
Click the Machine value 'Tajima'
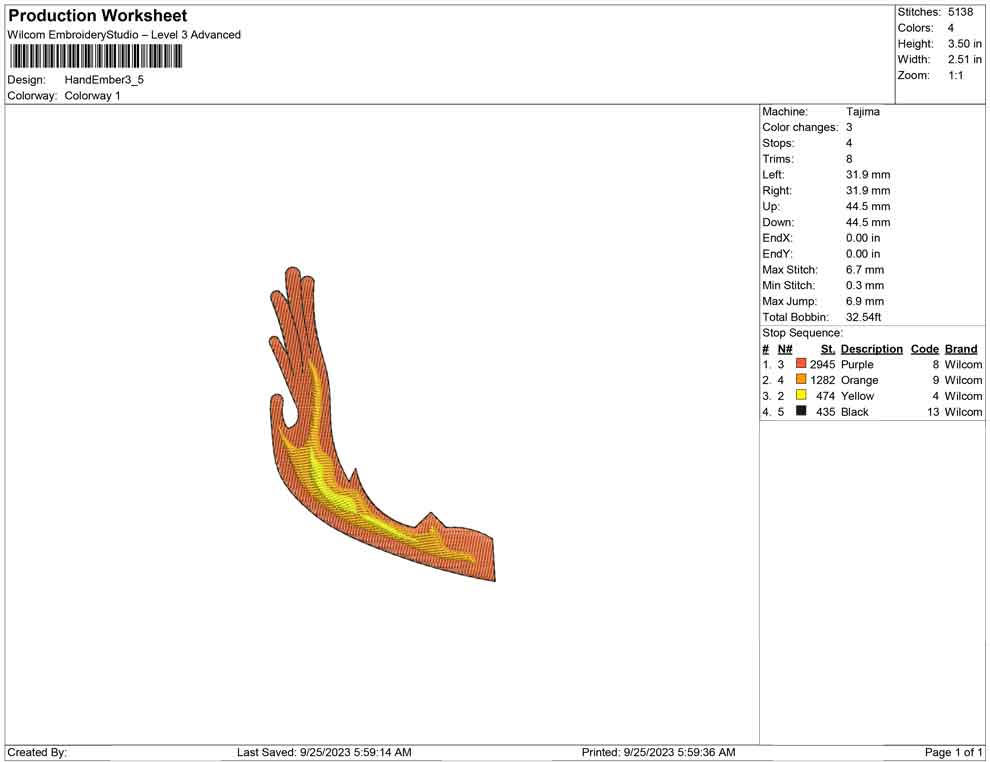click(x=862, y=112)
